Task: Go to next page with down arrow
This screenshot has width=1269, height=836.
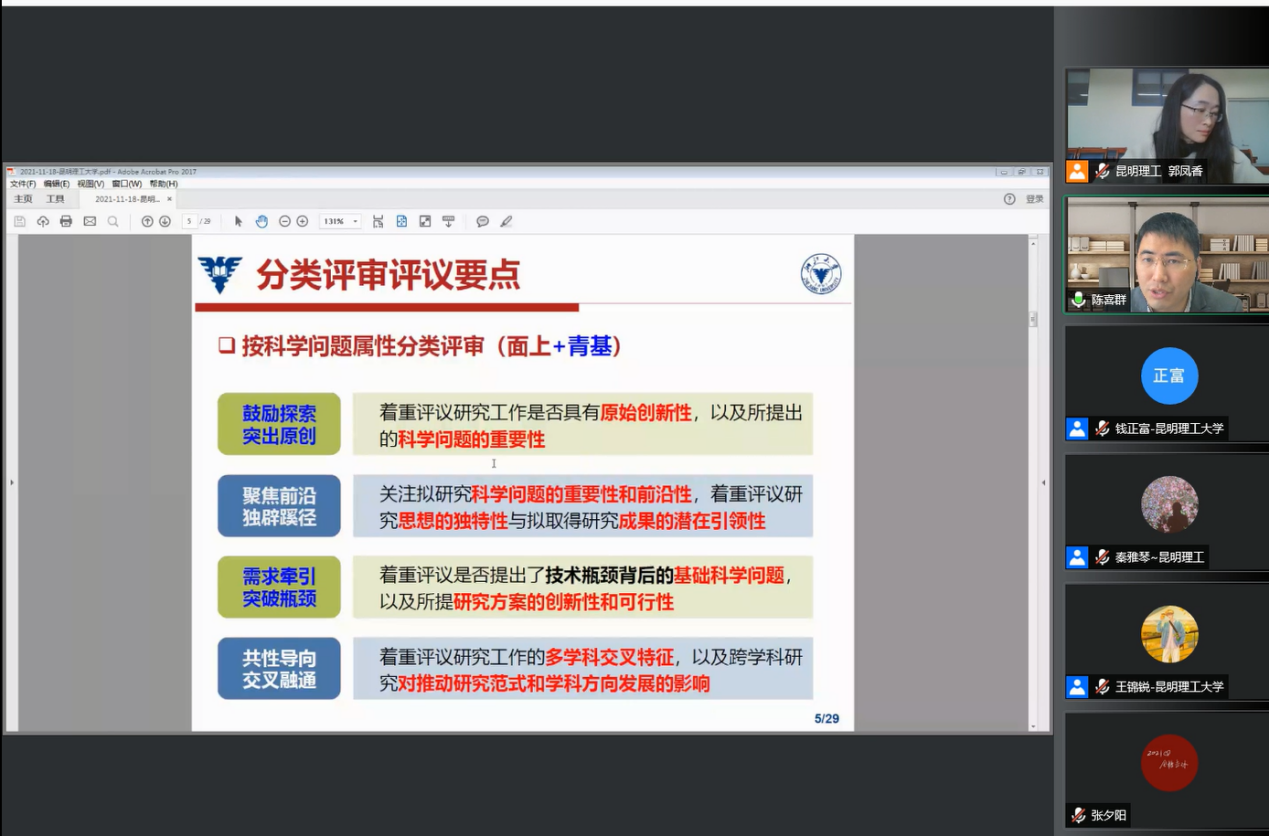Action: tap(165, 221)
